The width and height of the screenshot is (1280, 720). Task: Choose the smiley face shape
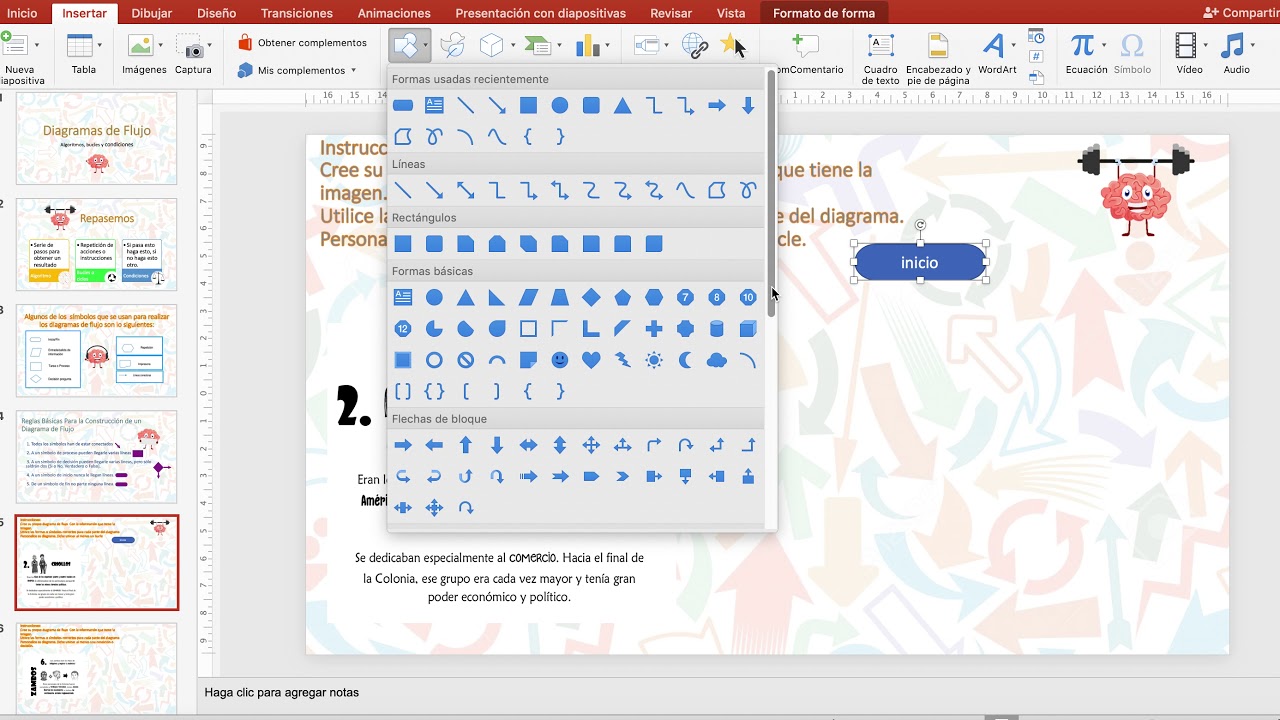(x=560, y=360)
